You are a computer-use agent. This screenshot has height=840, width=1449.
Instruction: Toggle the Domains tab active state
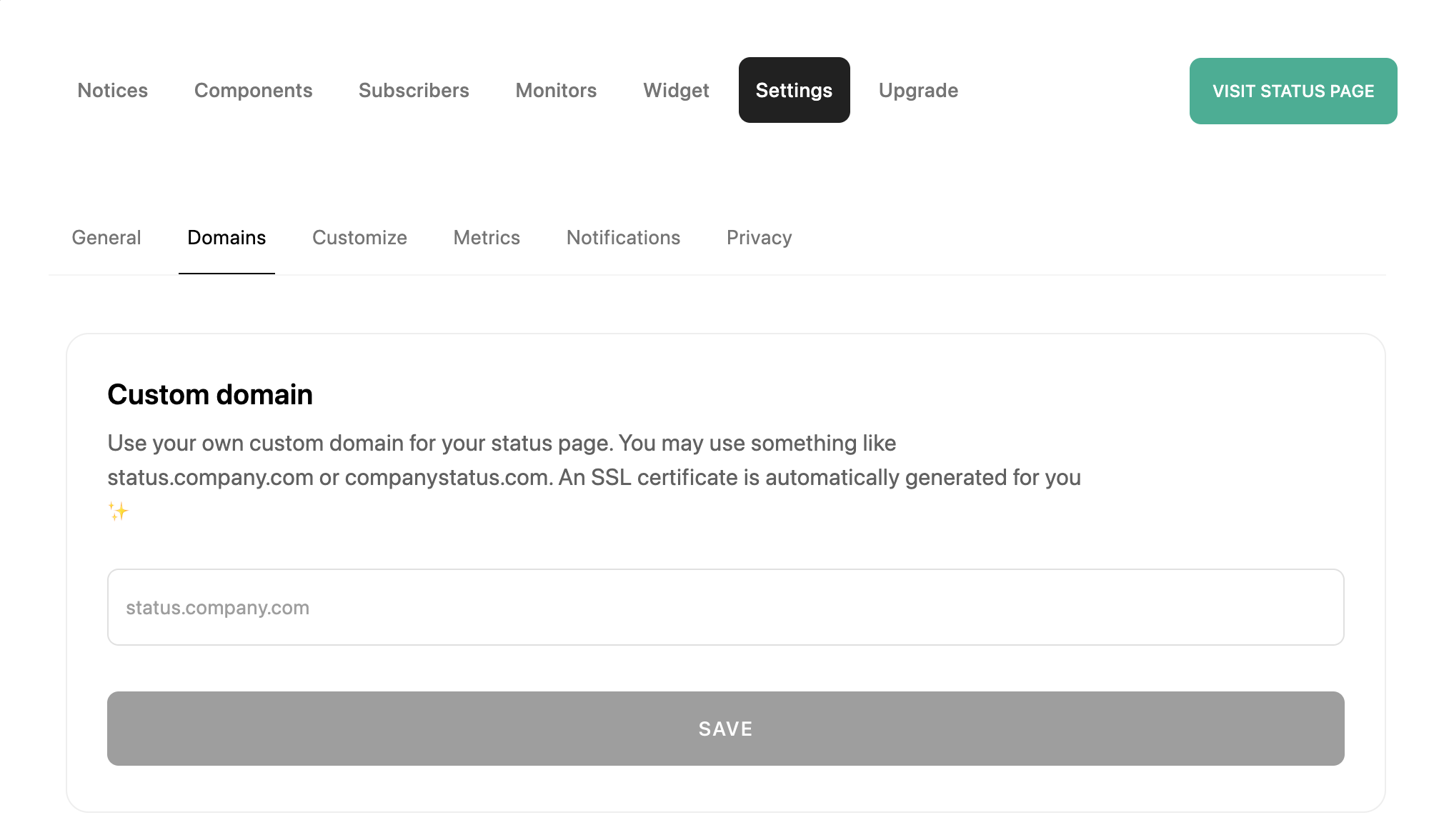227,237
